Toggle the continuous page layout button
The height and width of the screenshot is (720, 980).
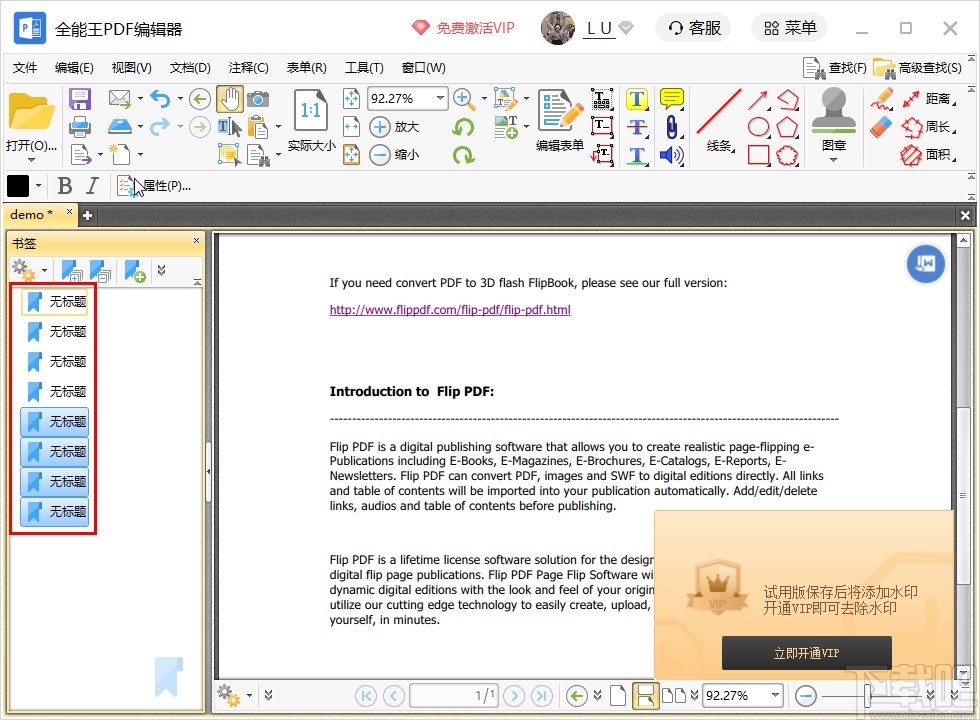[x=645, y=695]
